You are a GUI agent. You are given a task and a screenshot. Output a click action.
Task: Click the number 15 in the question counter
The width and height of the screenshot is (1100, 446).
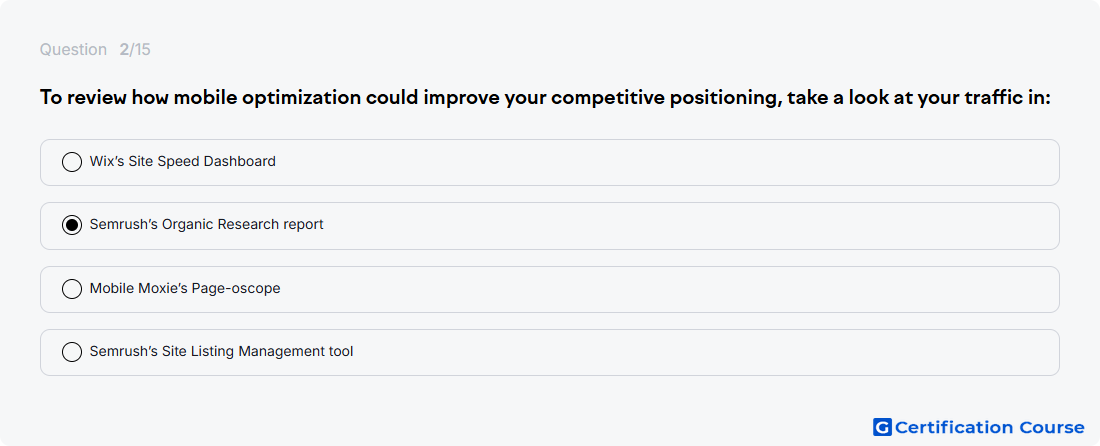[143, 50]
